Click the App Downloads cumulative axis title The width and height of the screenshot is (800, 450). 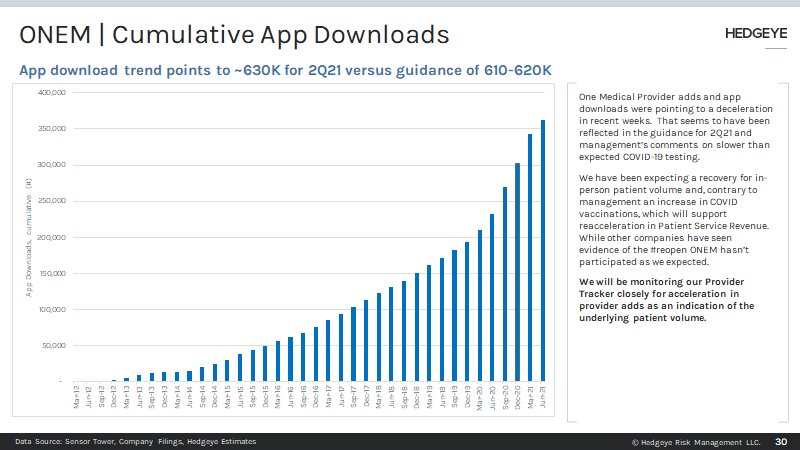tap(29, 237)
